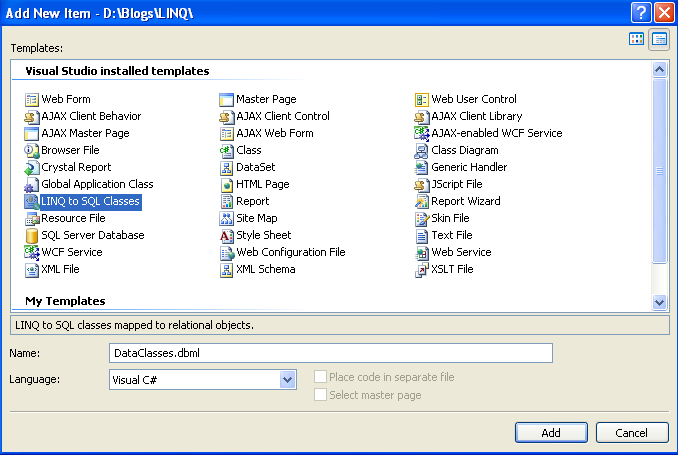Click the LINQ to SQL Classes icon
Image resolution: width=679 pixels, height=455 pixels.
pos(31,201)
